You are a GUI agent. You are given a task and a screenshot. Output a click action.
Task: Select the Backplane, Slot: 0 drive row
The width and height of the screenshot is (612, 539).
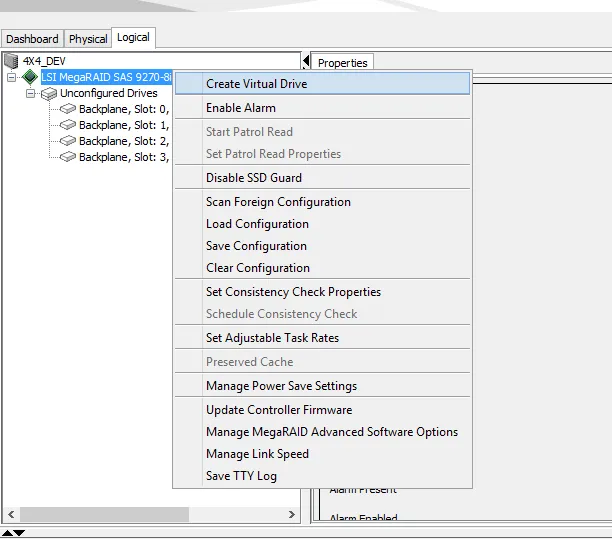124,109
